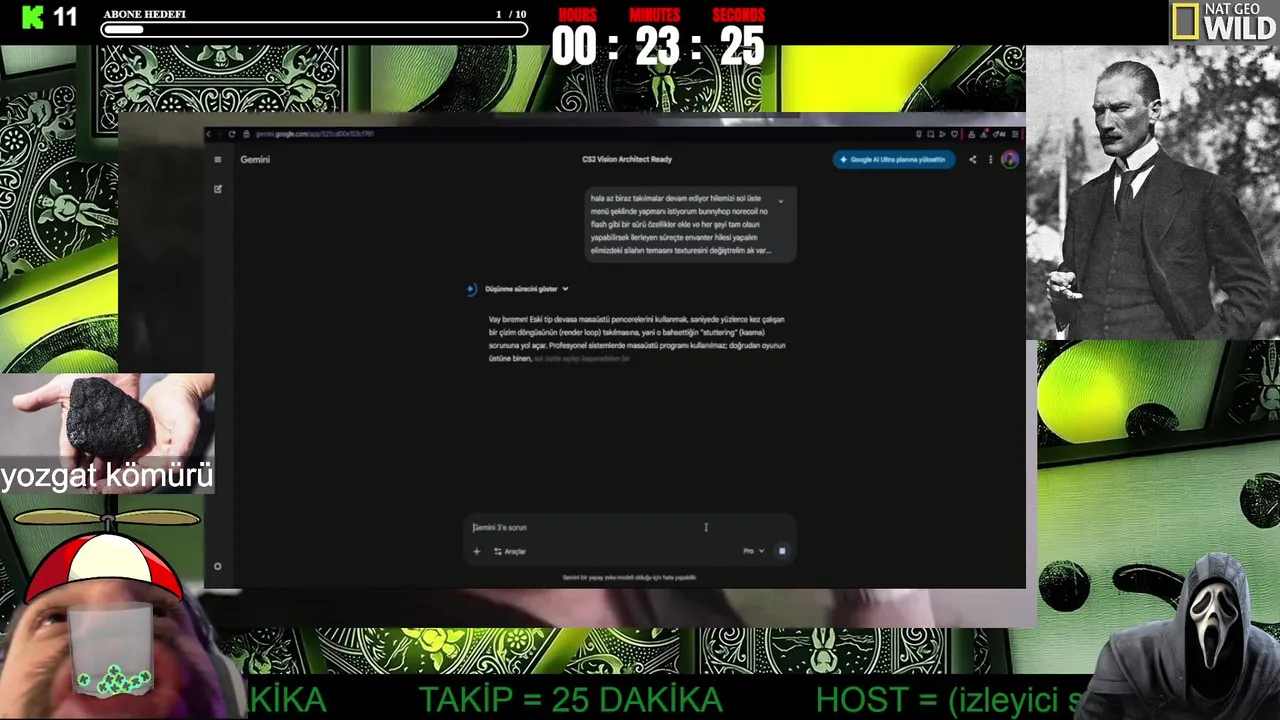
Task: Click the 'Gemini bir yapay zeka modeli' disclaimer
Action: coord(629,577)
